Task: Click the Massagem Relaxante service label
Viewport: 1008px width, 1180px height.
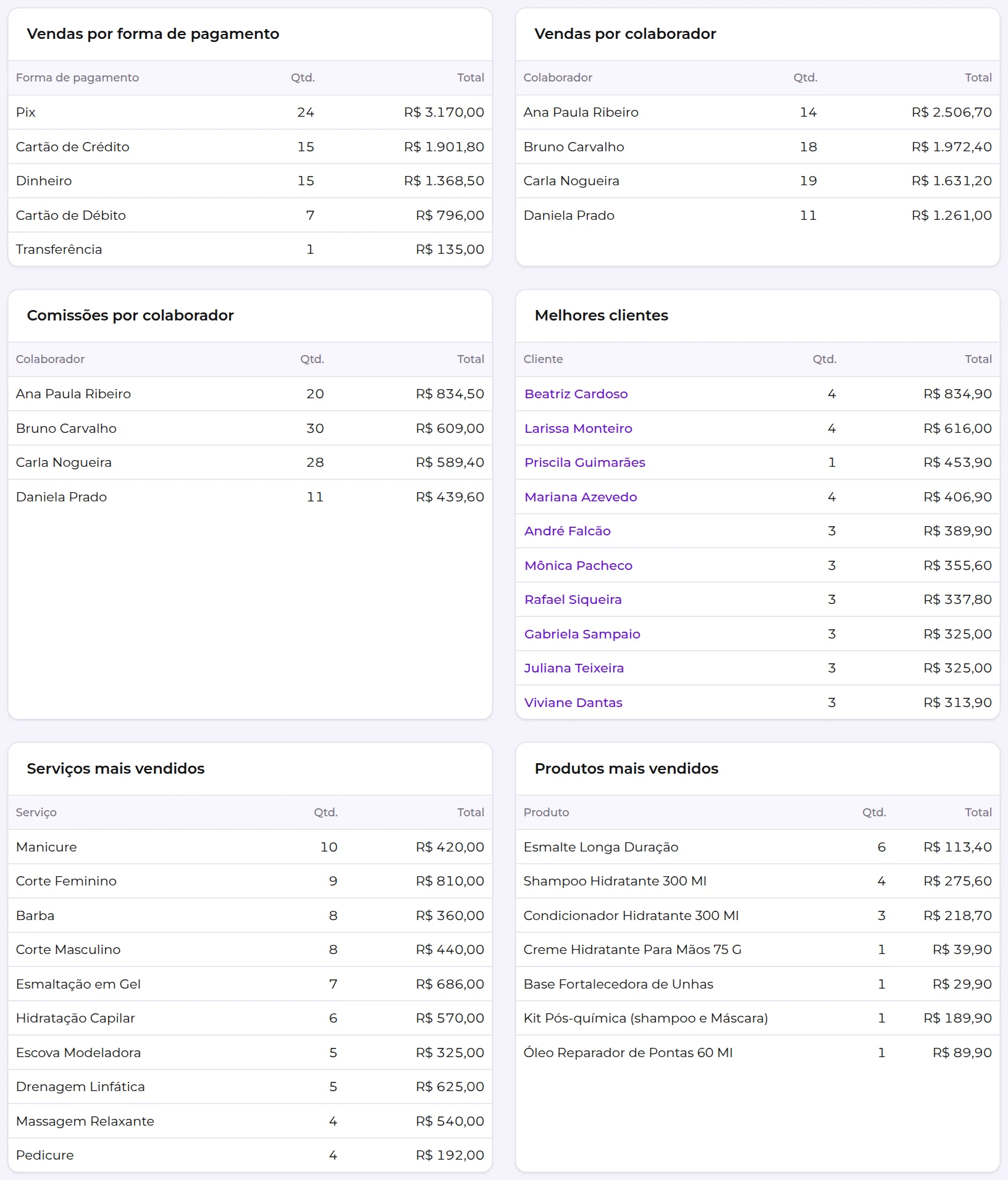Action: coord(85,1121)
